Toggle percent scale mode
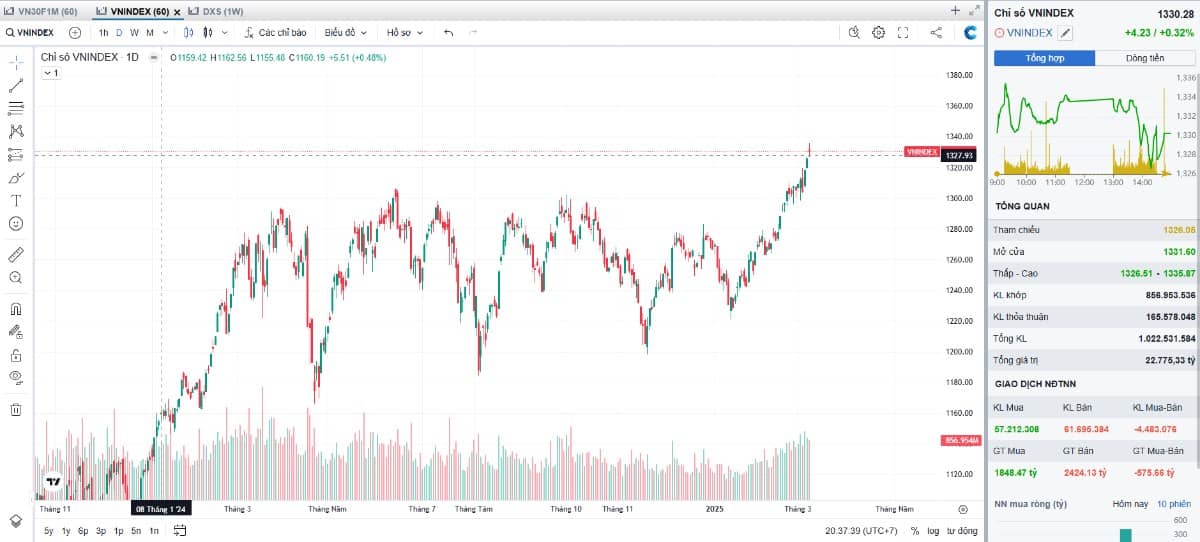1200x542 pixels. 914,531
